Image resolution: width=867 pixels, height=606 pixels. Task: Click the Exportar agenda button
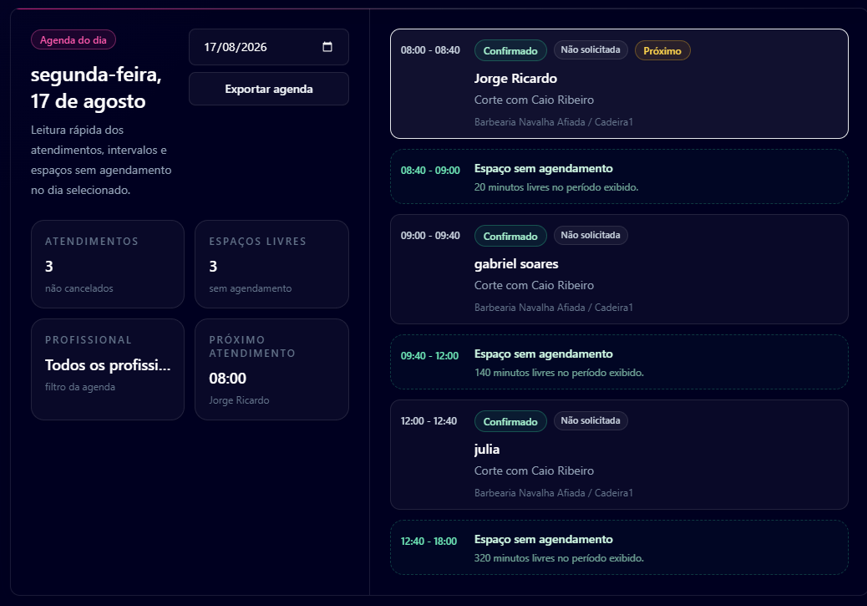click(269, 89)
